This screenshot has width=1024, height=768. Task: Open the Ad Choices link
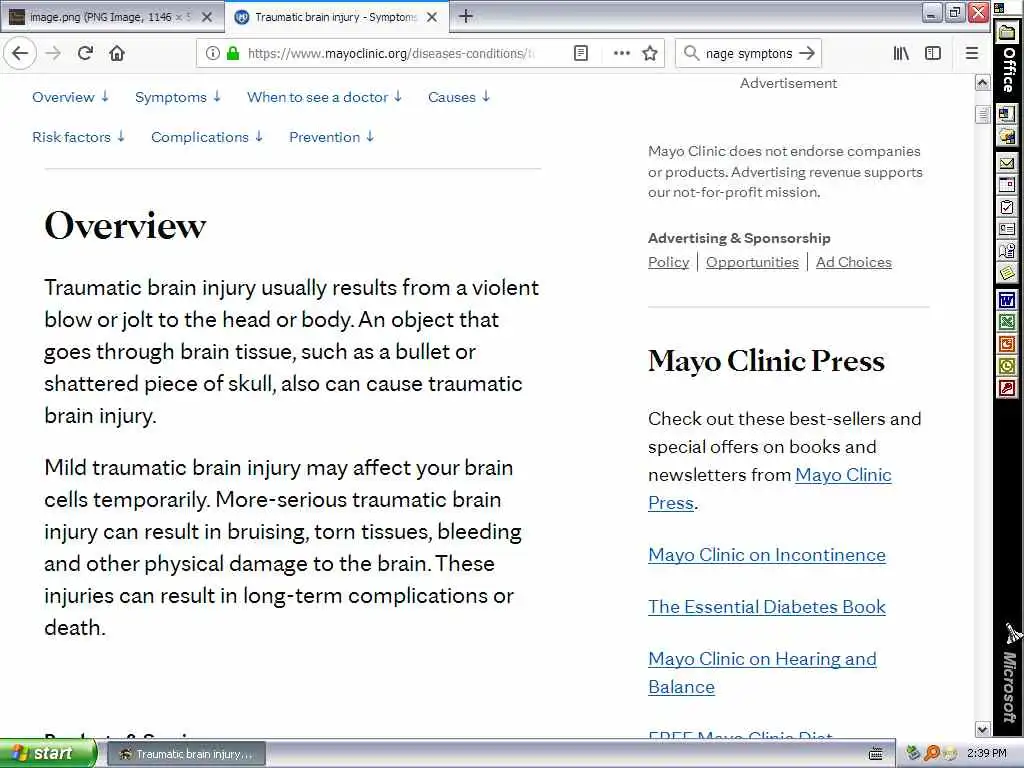[854, 262]
